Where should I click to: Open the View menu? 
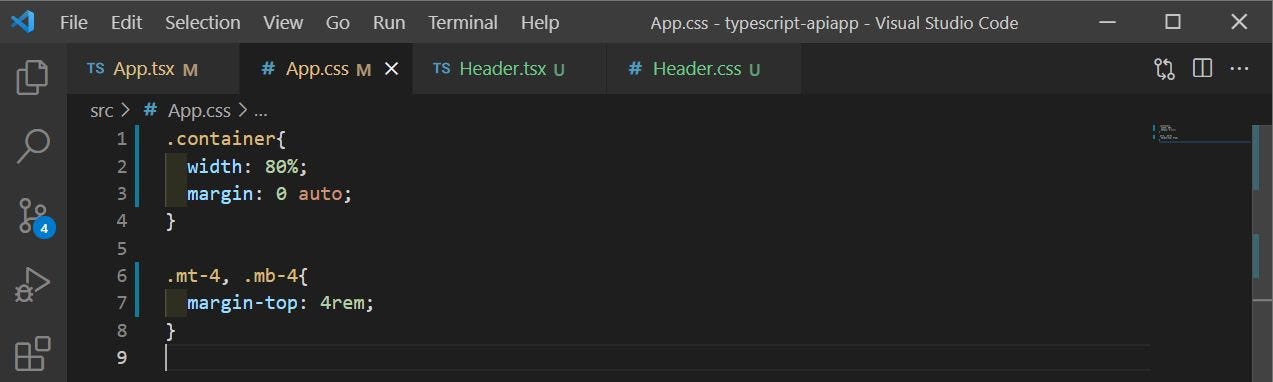coord(284,22)
